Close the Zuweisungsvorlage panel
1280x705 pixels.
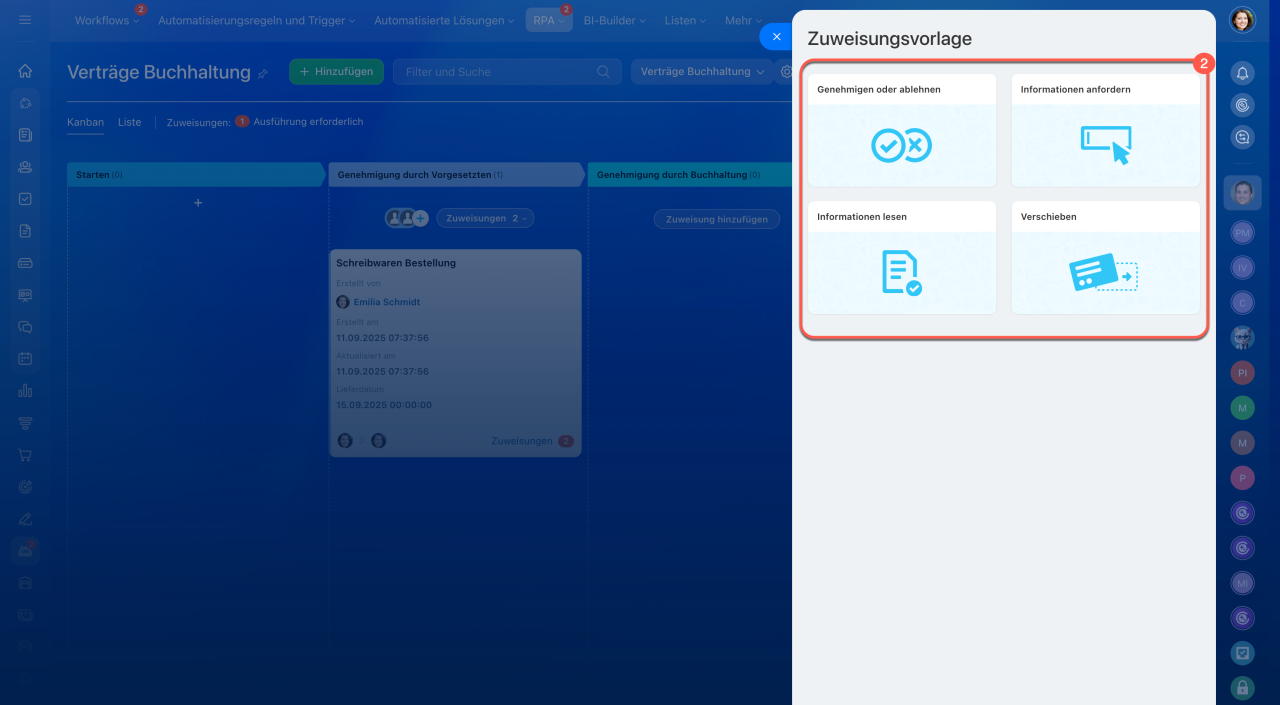(x=776, y=36)
